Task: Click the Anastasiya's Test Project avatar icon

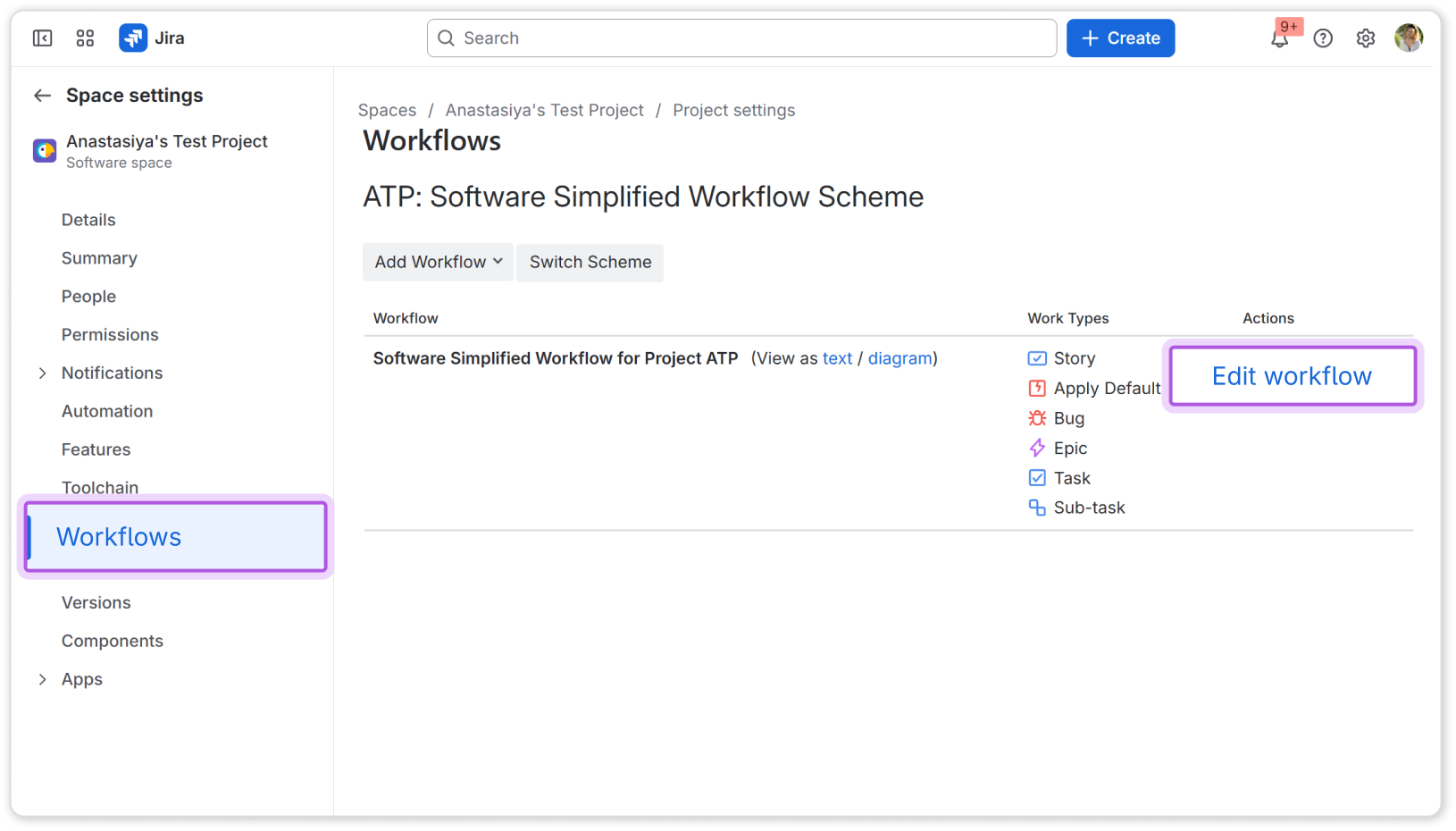Action: click(45, 151)
